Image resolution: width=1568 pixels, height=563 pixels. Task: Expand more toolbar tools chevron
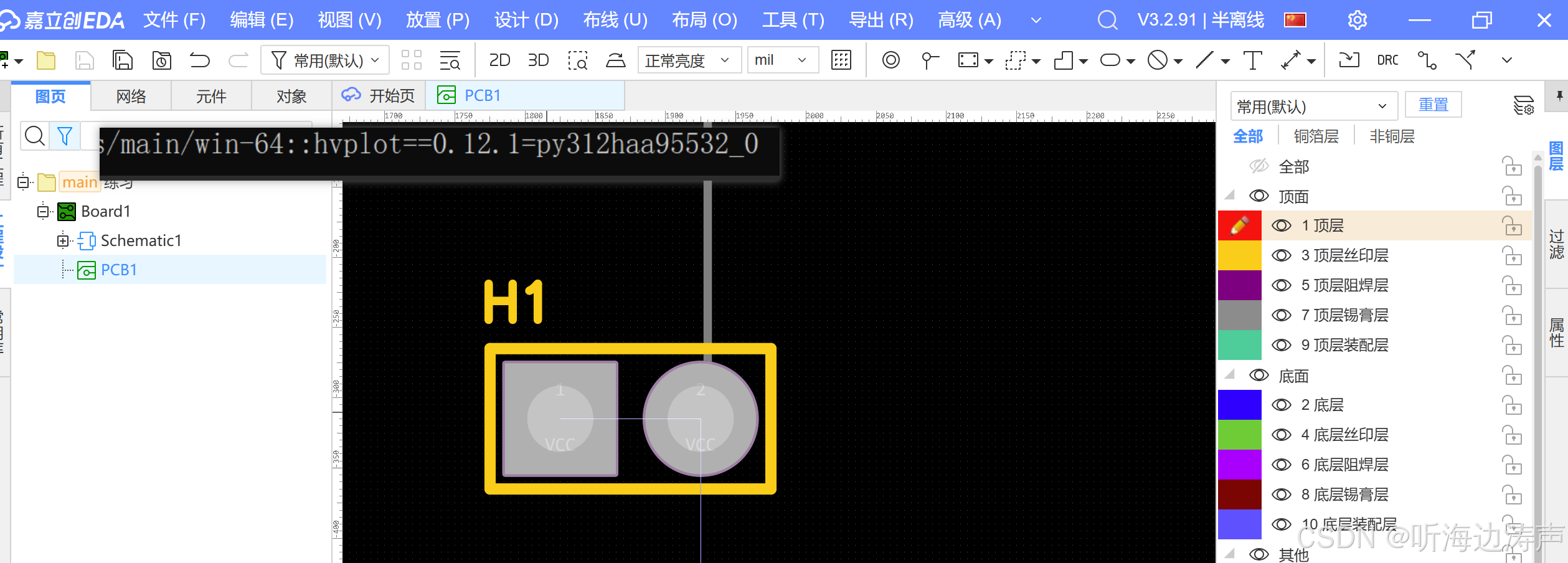pos(1507,60)
